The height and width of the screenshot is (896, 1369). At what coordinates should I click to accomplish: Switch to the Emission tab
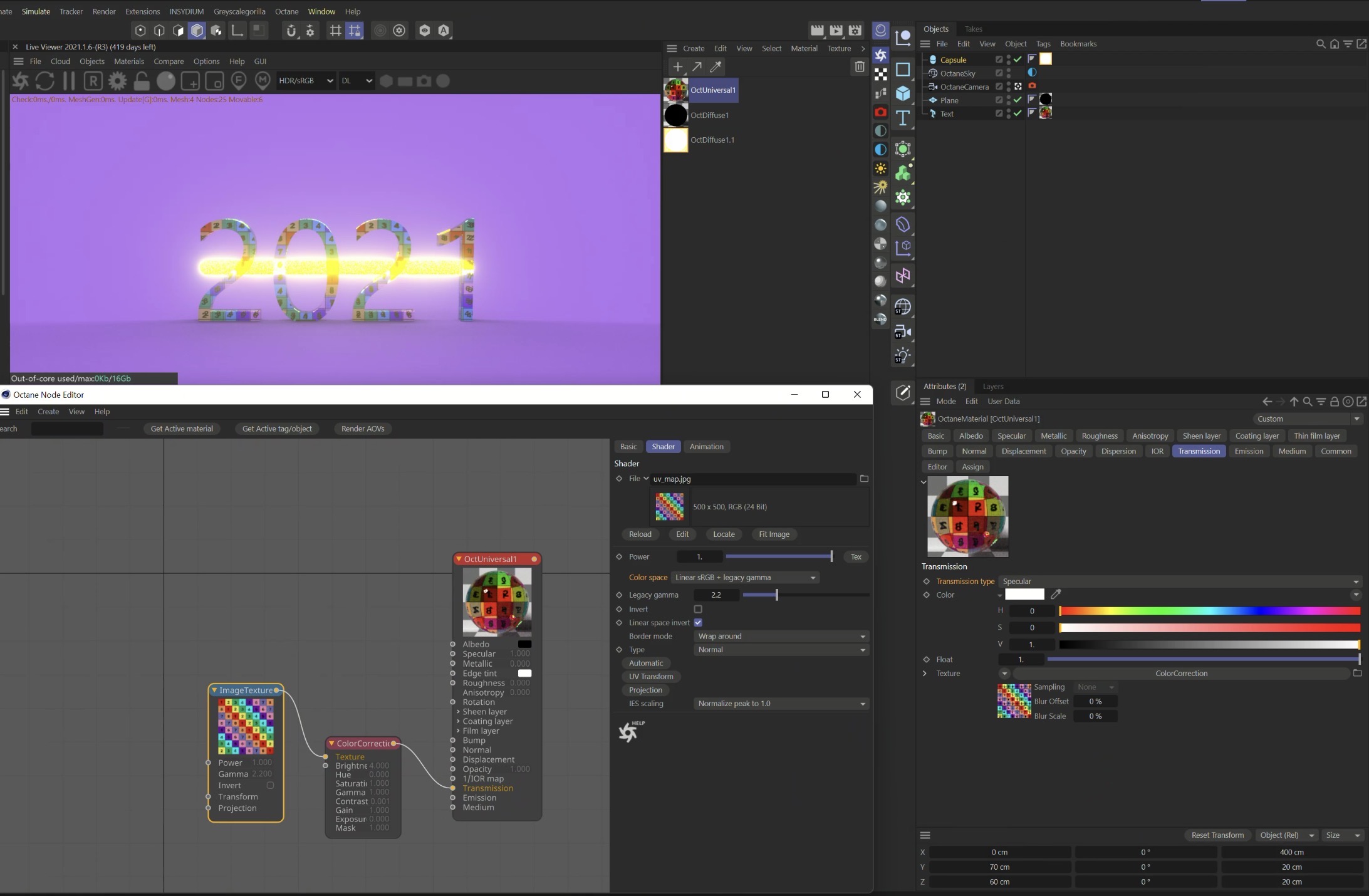pyautogui.click(x=1248, y=451)
